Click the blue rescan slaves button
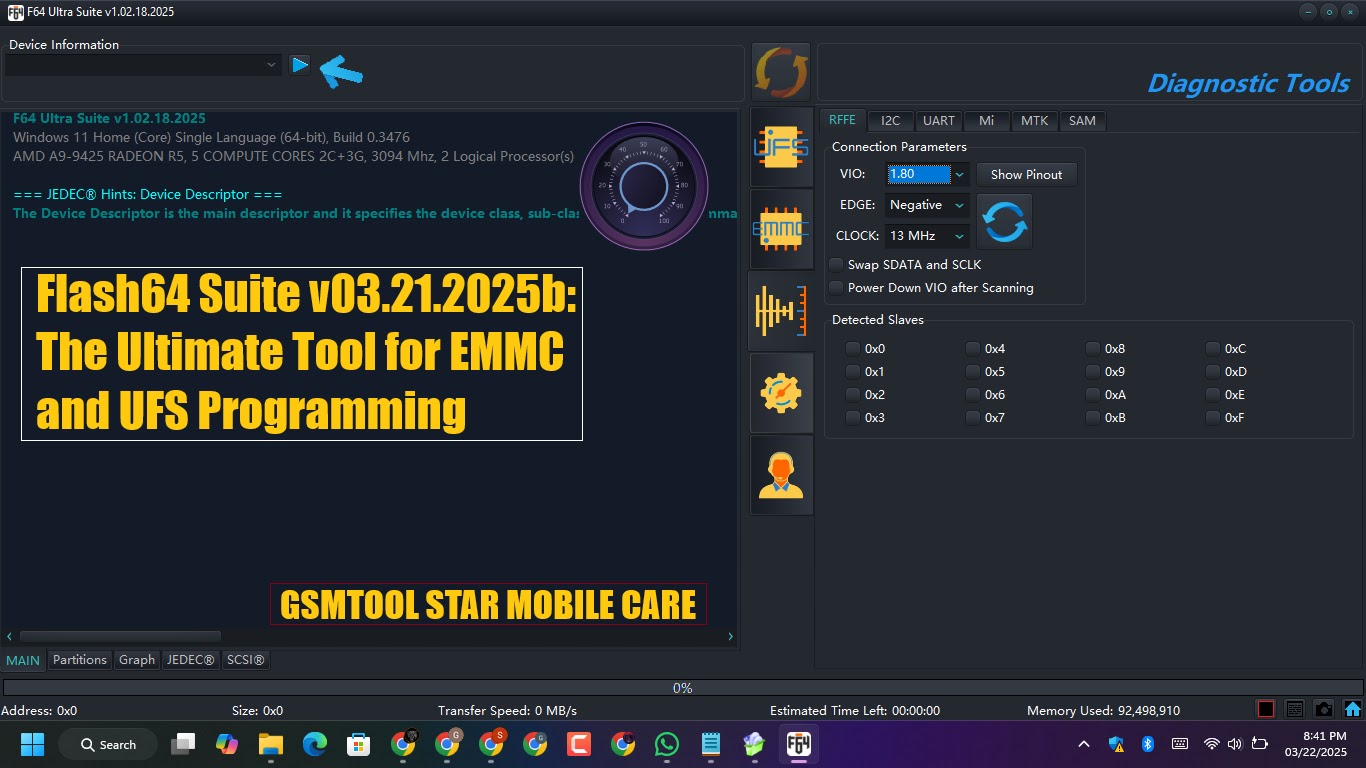 click(x=1004, y=222)
